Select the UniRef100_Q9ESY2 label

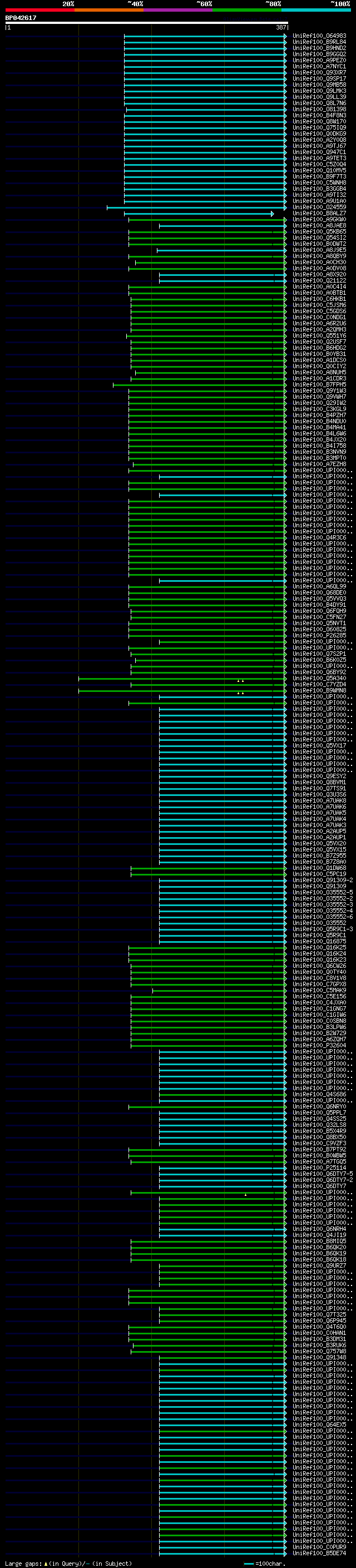319,776
